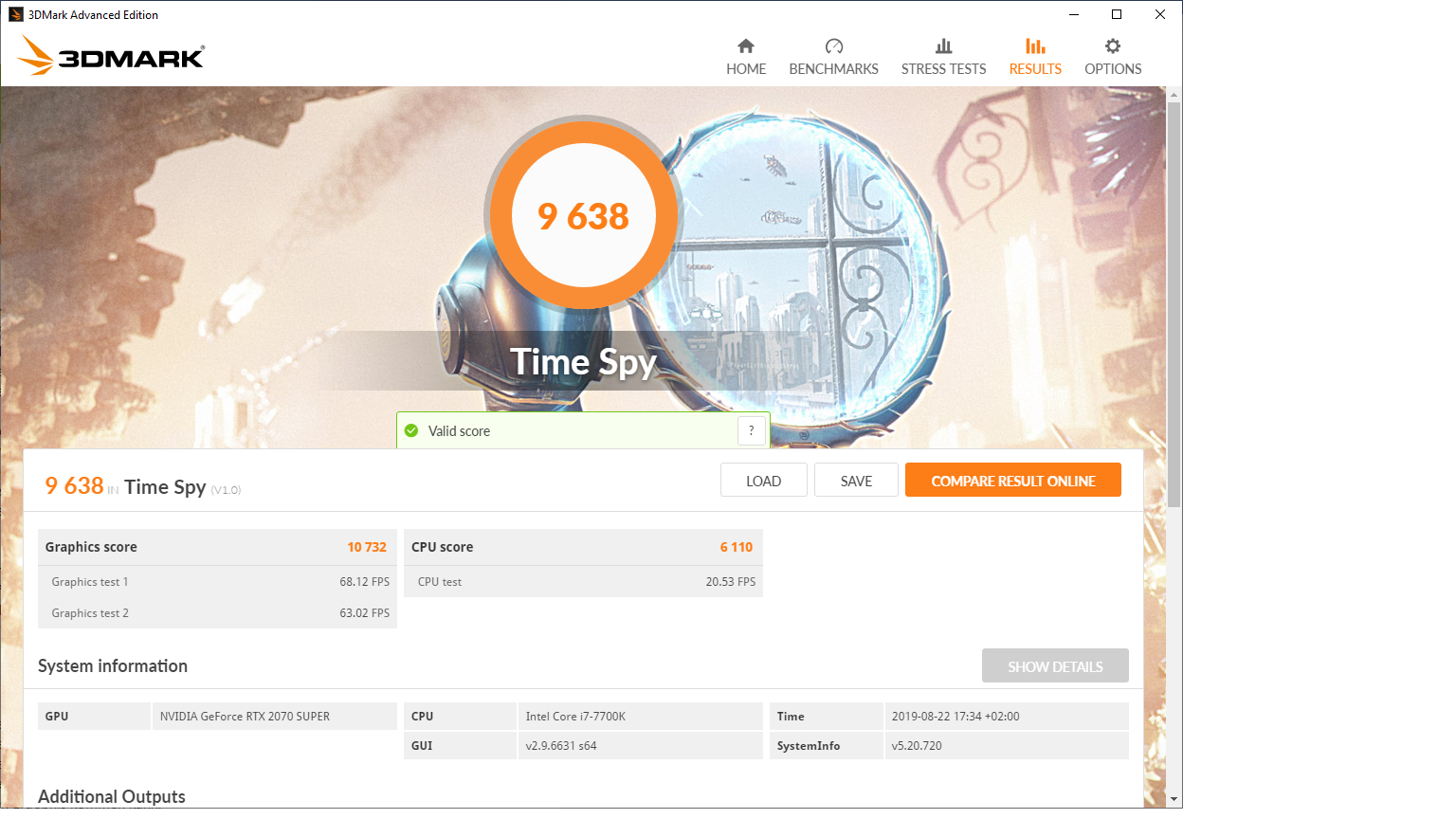Click the (V1.0) version label
The width and height of the screenshot is (1456, 819).
tap(226, 490)
